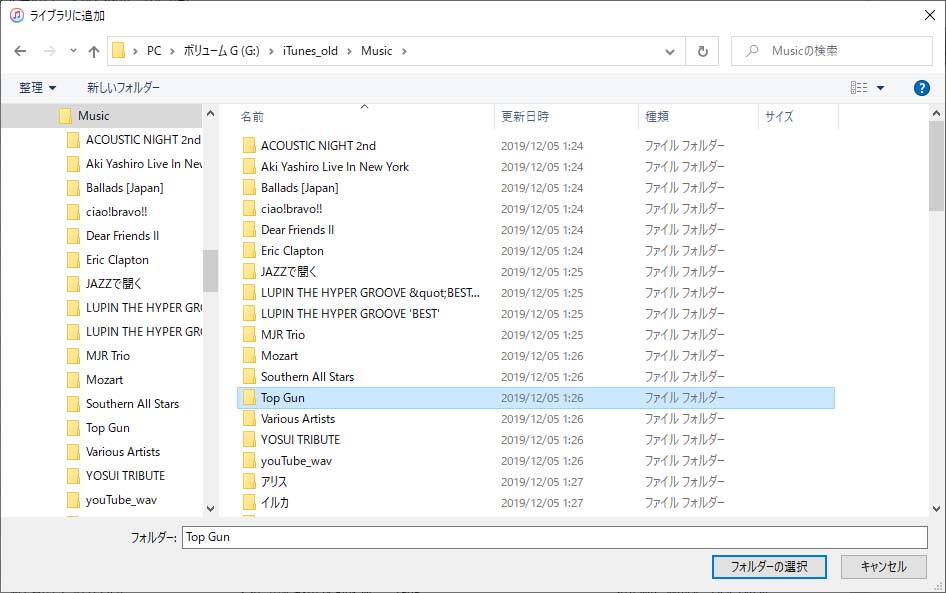Click the iTunes icon in title bar
Viewport: 946px width, 593px height.
16,15
